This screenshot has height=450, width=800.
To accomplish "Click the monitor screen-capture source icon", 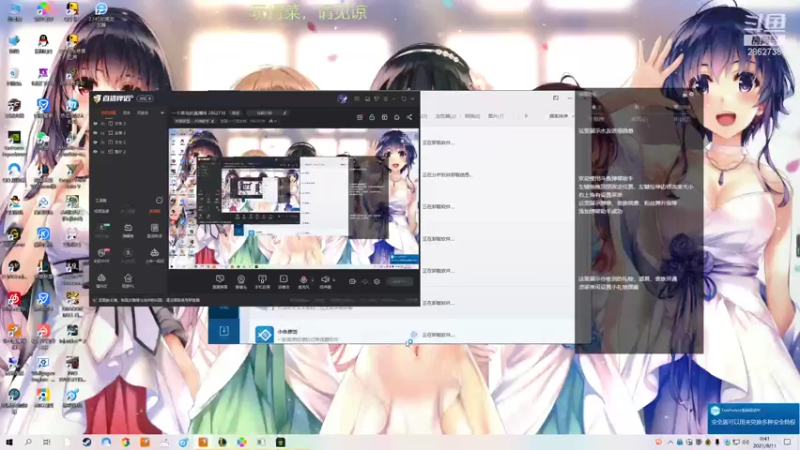I will [x=220, y=279].
